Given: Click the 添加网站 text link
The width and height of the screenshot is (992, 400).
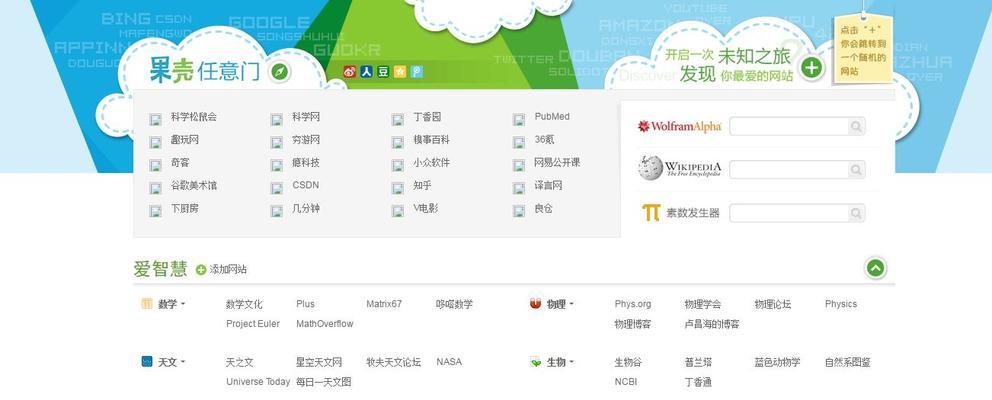Looking at the screenshot, I should pyautogui.click(x=228, y=270).
